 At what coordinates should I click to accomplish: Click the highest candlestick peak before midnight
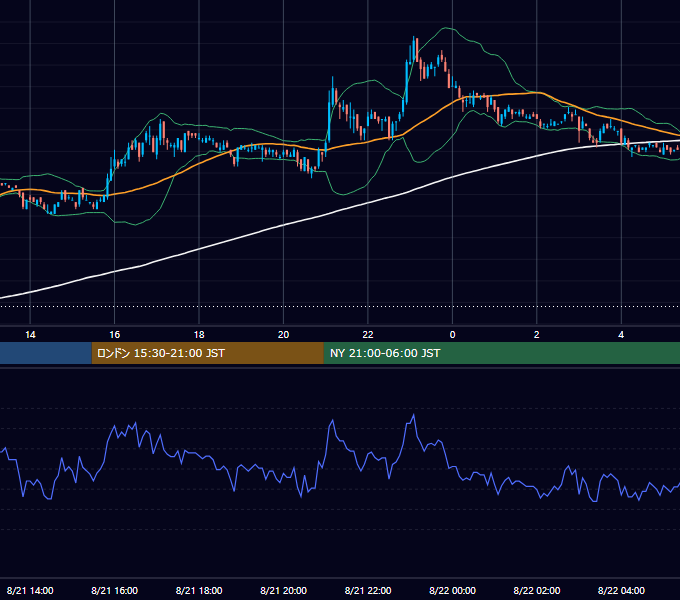pos(415,49)
